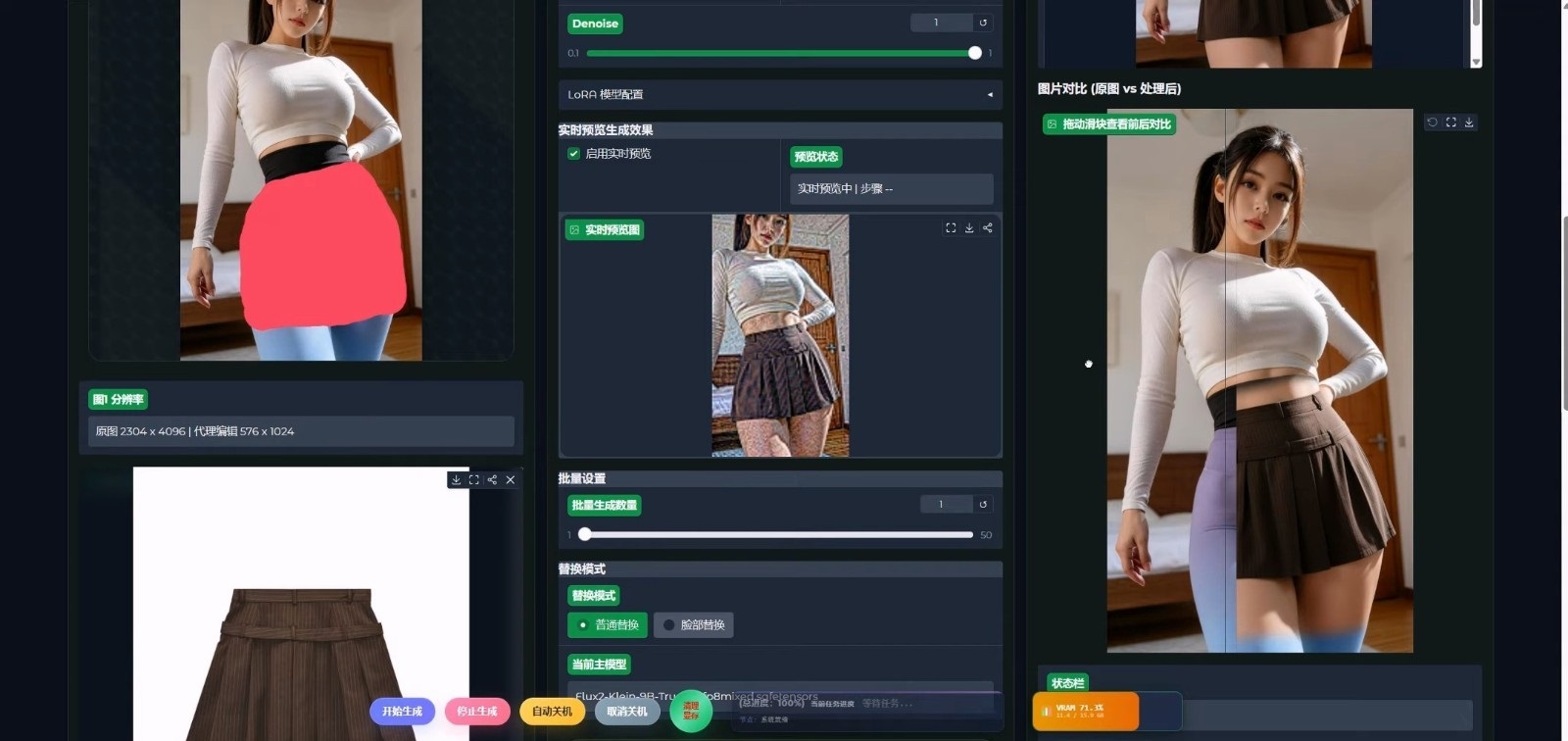Share the 实时预览图 preview image
The height and width of the screenshot is (741, 1568).
(988, 228)
